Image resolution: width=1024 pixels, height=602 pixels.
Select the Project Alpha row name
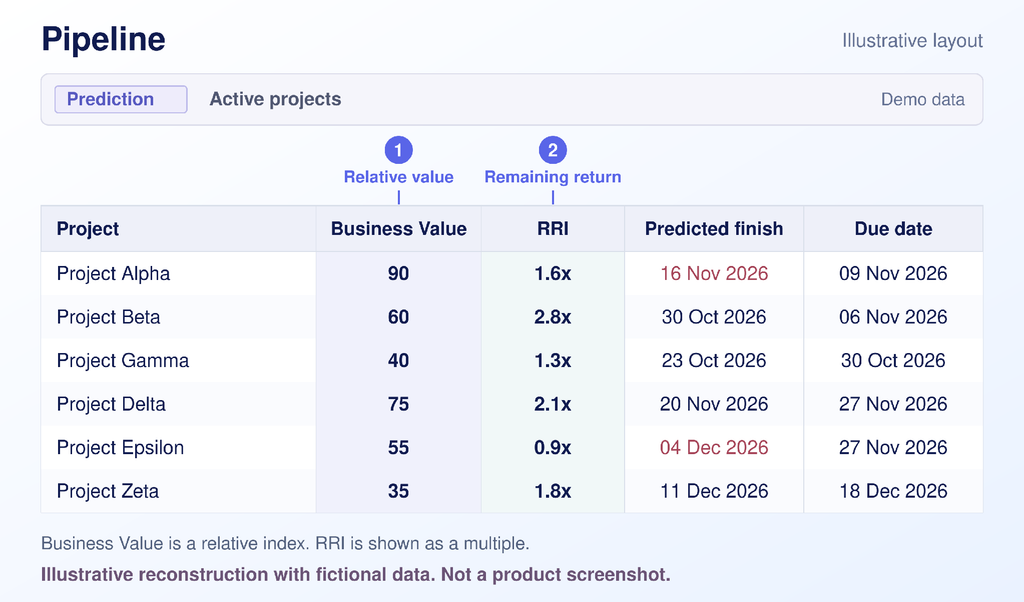pyautogui.click(x=113, y=274)
